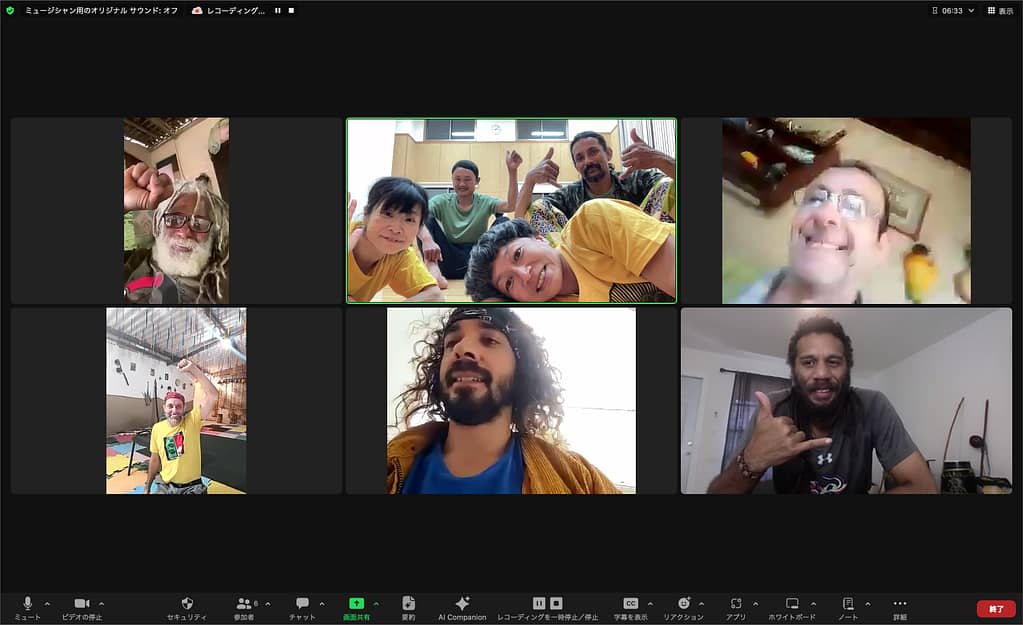Show captions with the CC icon
The image size is (1023, 625).
tap(630, 603)
